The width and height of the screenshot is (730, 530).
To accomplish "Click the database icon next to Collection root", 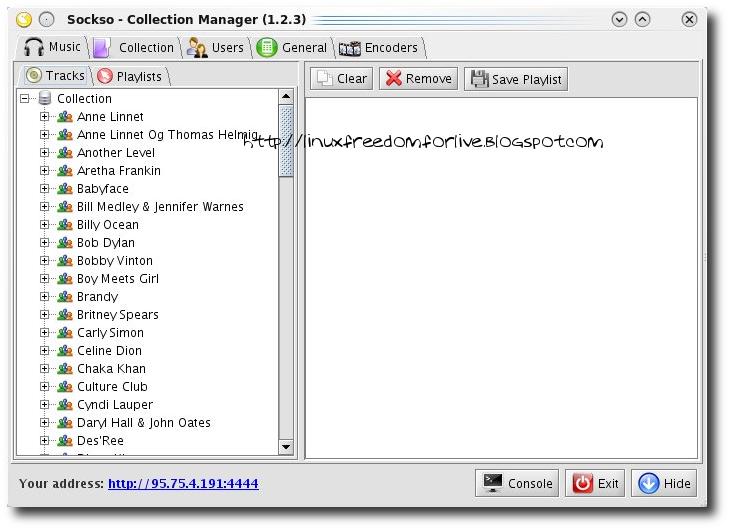I will (x=45, y=98).
